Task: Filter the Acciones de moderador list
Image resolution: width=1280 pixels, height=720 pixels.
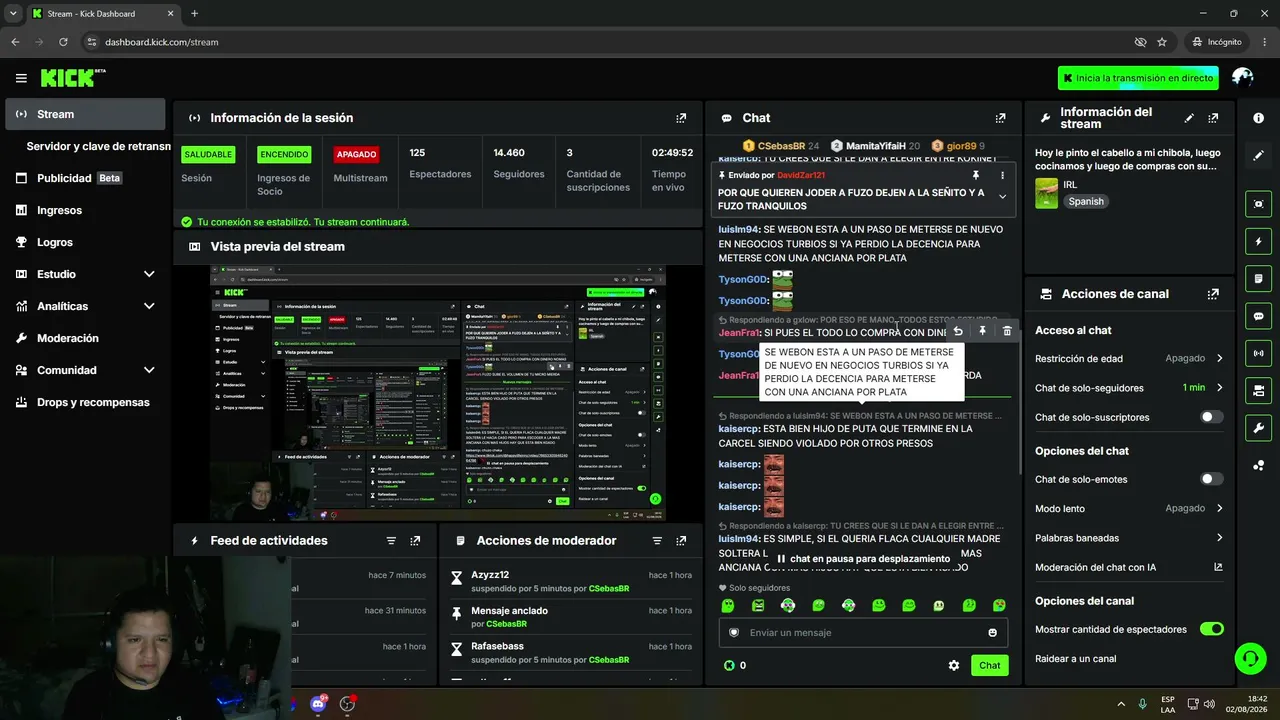Action: tap(657, 541)
